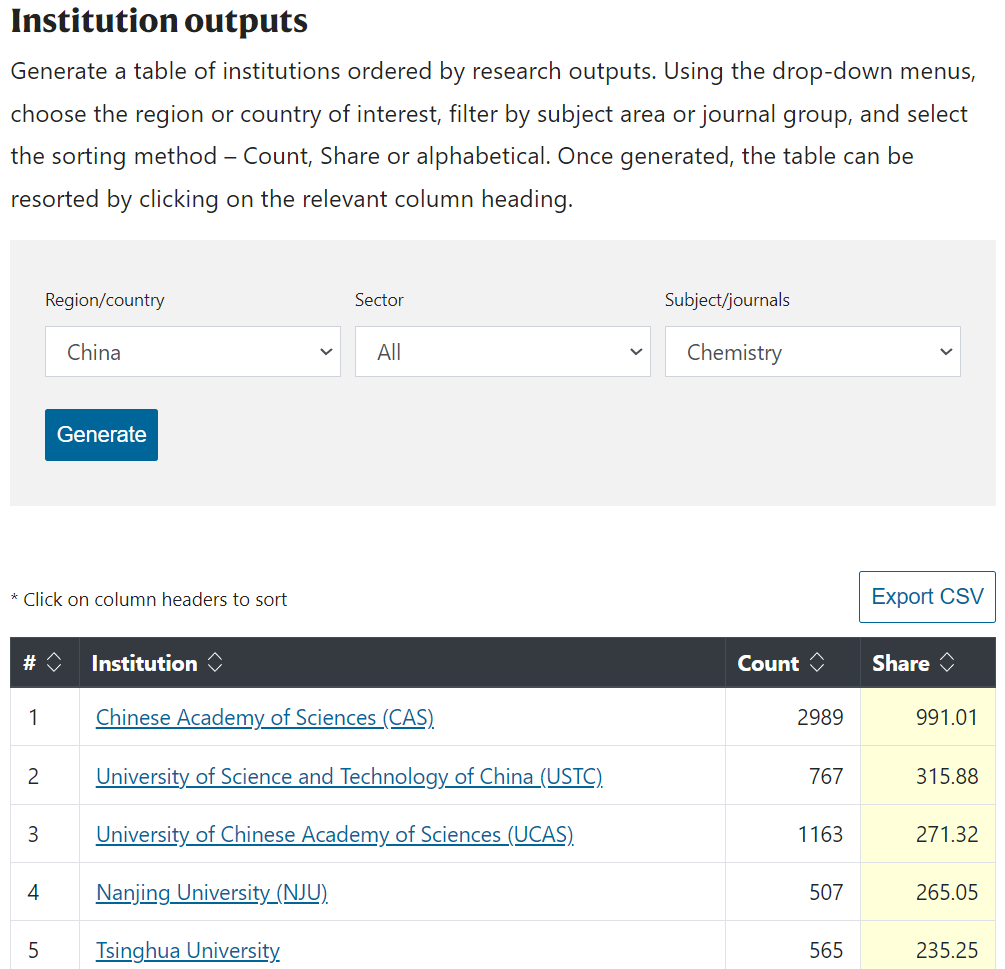Select the Count value 507

click(x=826, y=892)
